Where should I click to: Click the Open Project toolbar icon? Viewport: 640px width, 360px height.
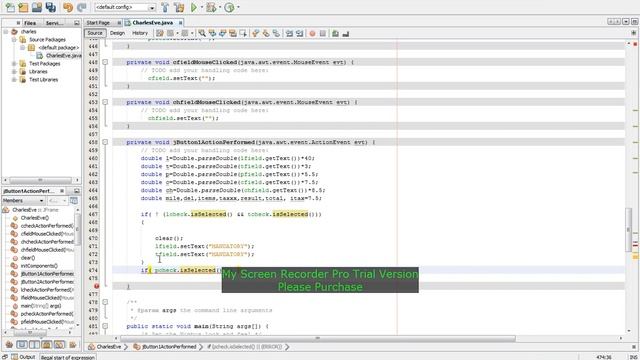(x=37, y=7)
